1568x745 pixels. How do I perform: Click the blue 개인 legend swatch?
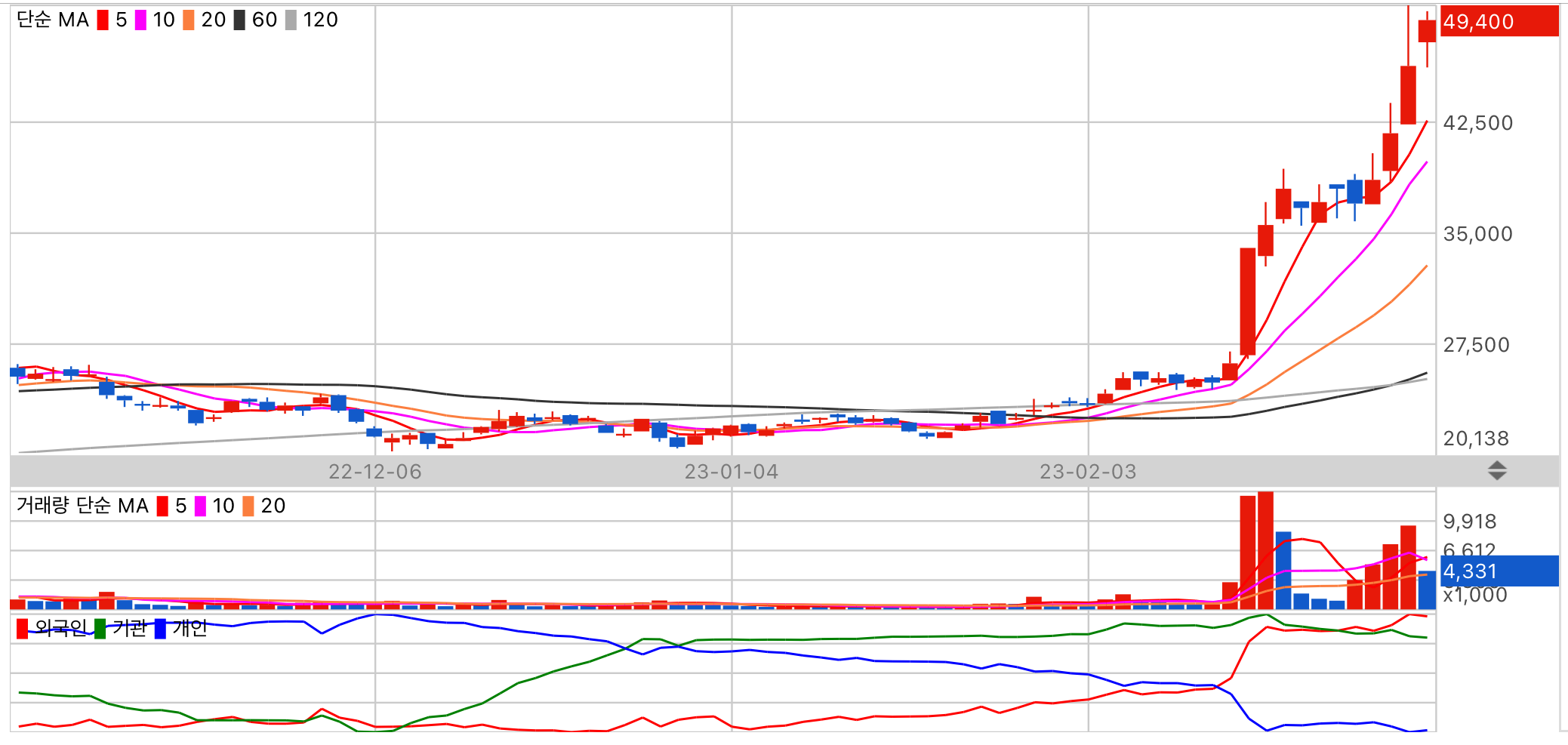[160, 629]
